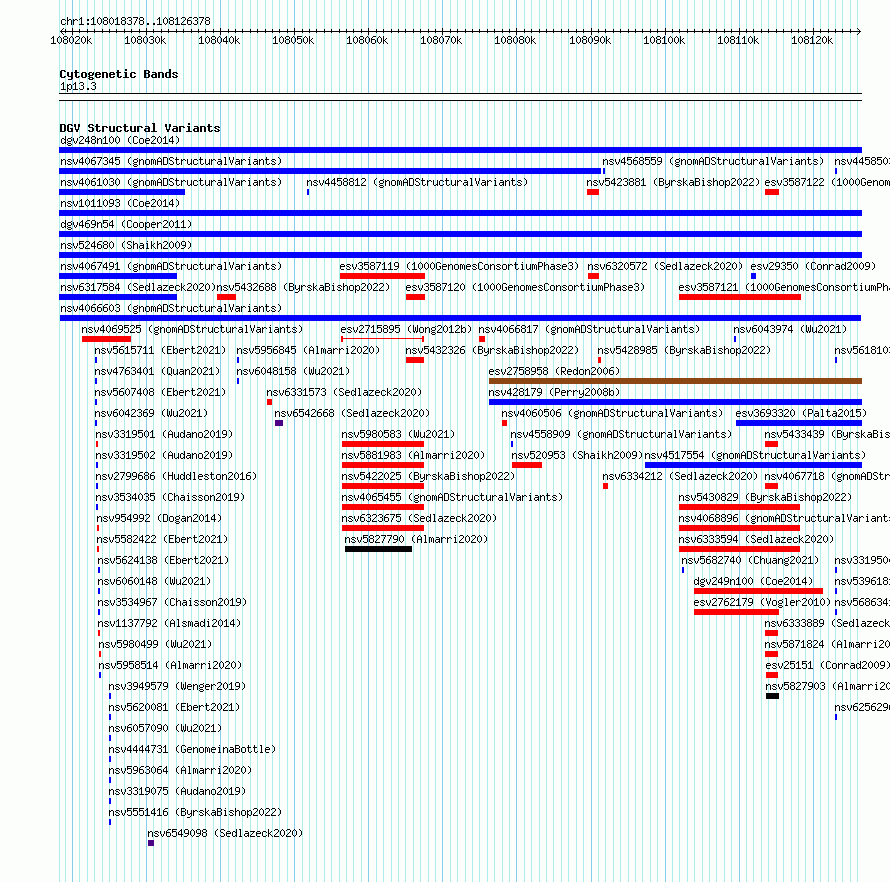Click the red bar under esv3587120

click(x=415, y=297)
